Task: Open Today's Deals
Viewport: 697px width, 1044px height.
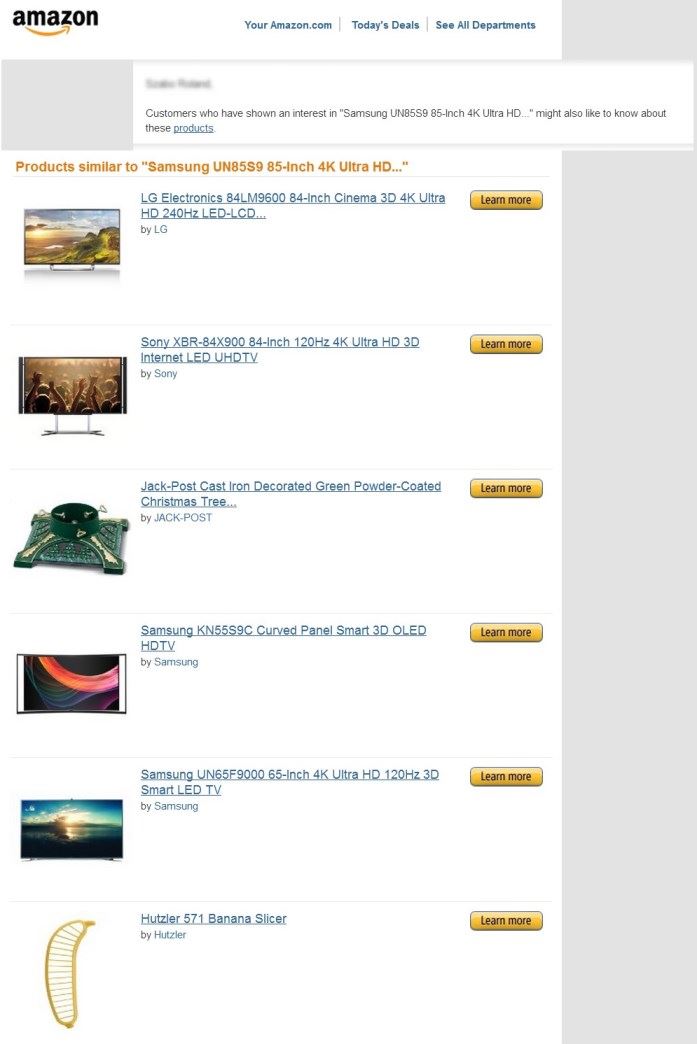Action: (x=385, y=25)
